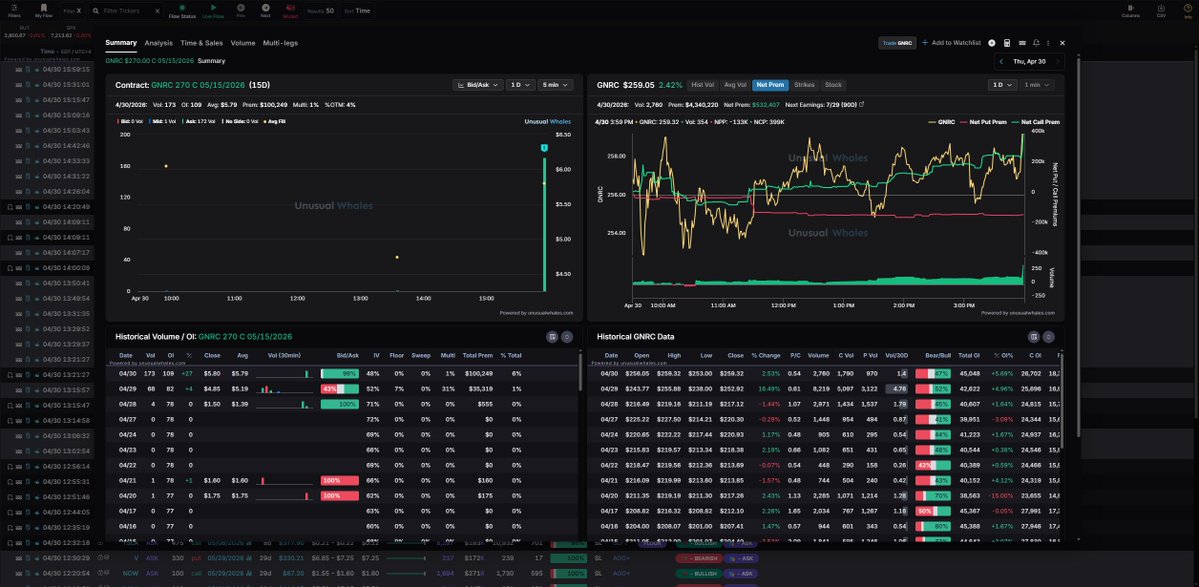Click Total Prem value $100,249
1199x587 pixels.
tap(479, 373)
